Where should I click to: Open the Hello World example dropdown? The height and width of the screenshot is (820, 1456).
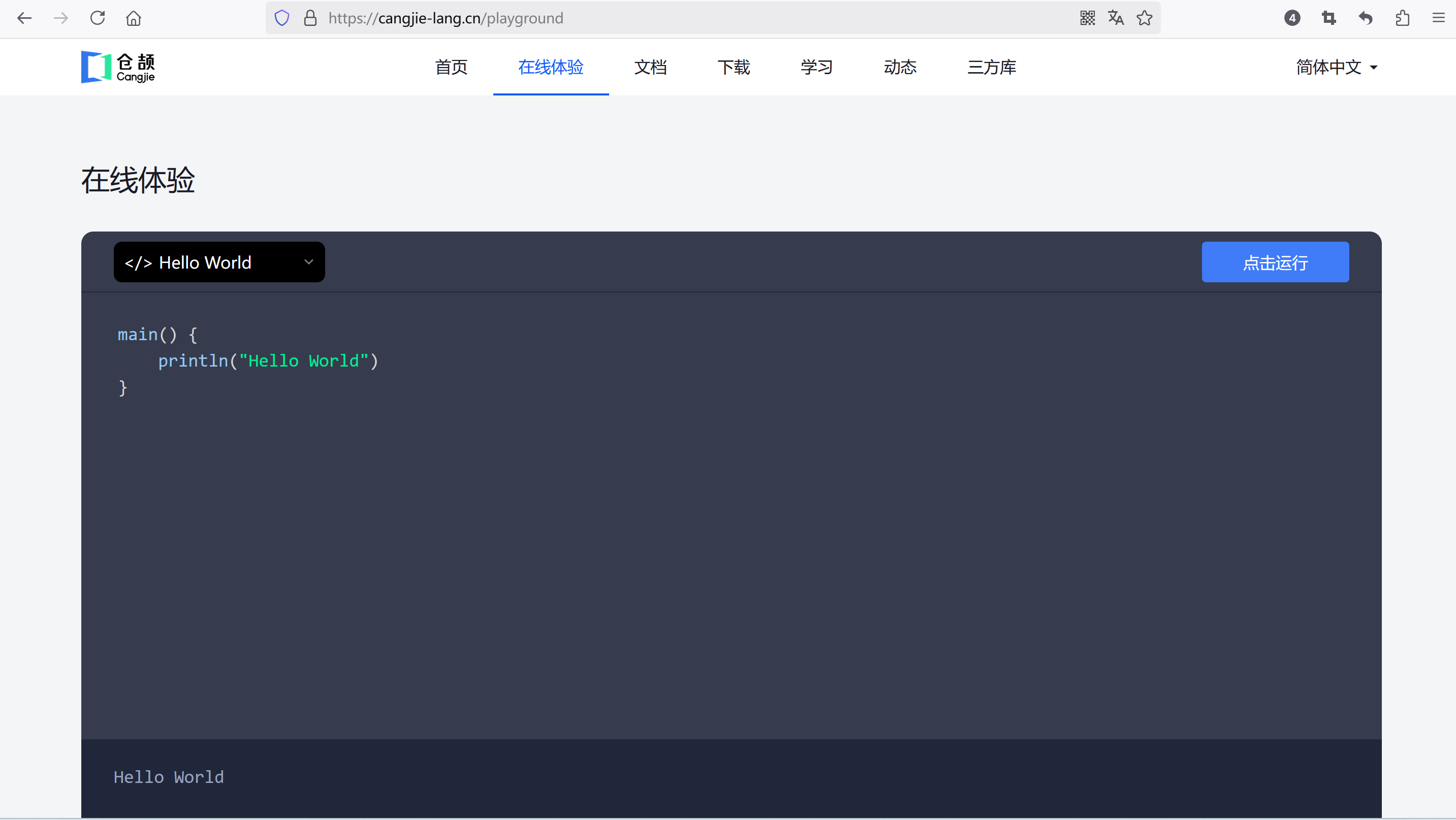219,262
